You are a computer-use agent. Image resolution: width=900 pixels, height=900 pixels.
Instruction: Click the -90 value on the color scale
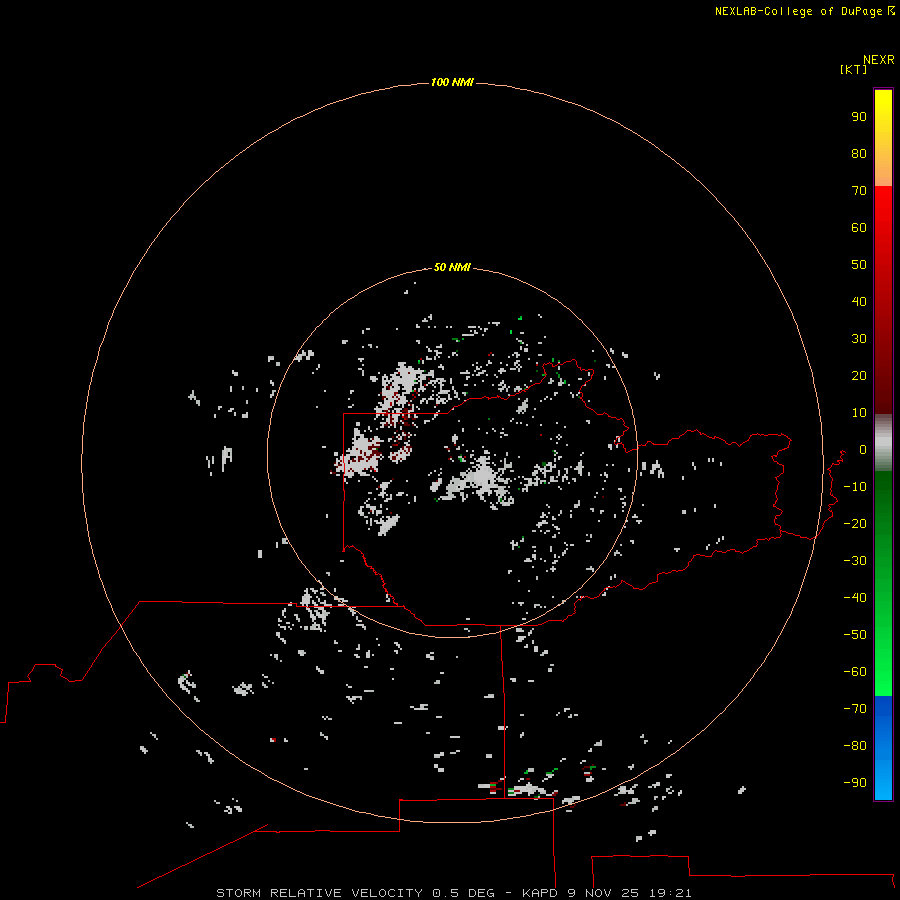[855, 782]
